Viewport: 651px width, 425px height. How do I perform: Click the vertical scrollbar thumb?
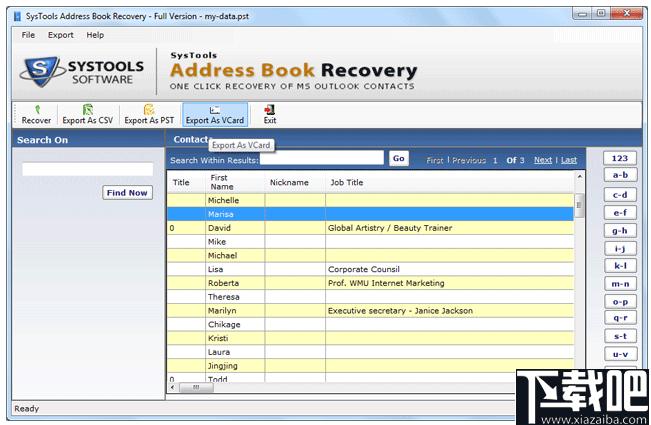pyautogui.click(x=580, y=205)
